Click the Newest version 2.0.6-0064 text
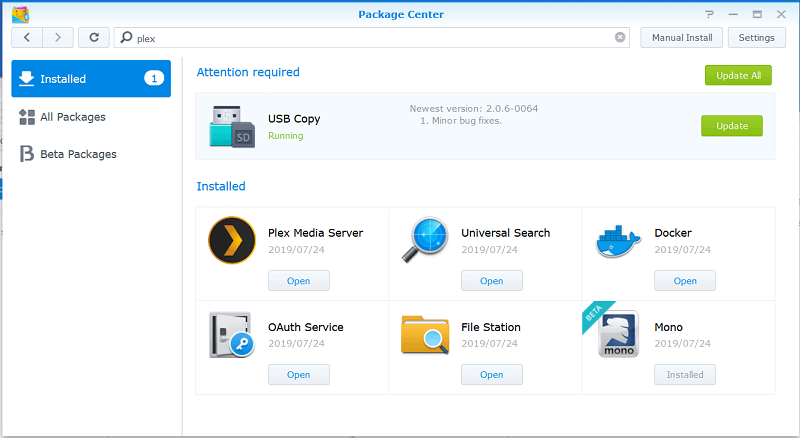 [x=473, y=108]
